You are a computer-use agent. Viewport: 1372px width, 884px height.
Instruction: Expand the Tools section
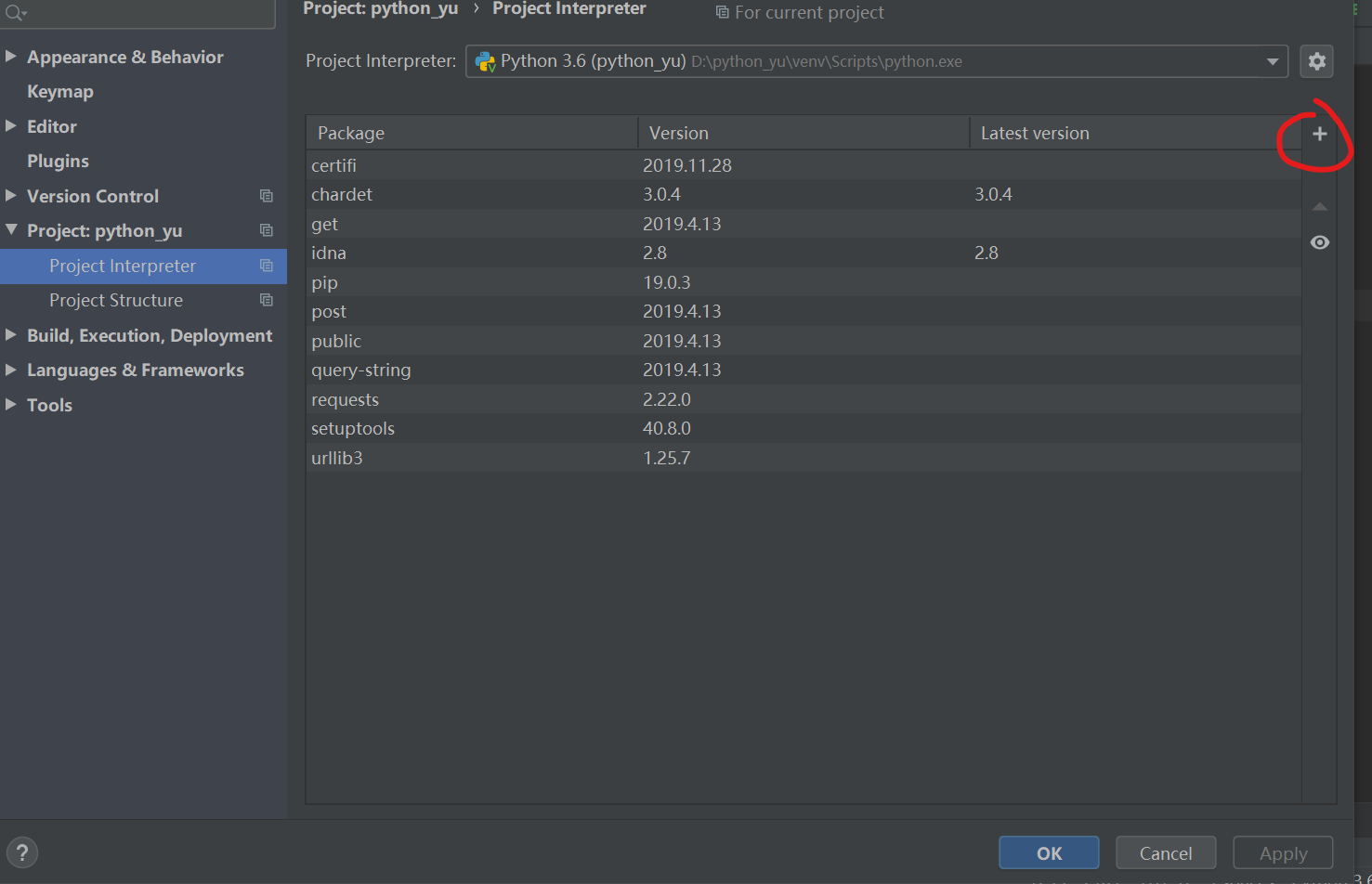coord(11,405)
